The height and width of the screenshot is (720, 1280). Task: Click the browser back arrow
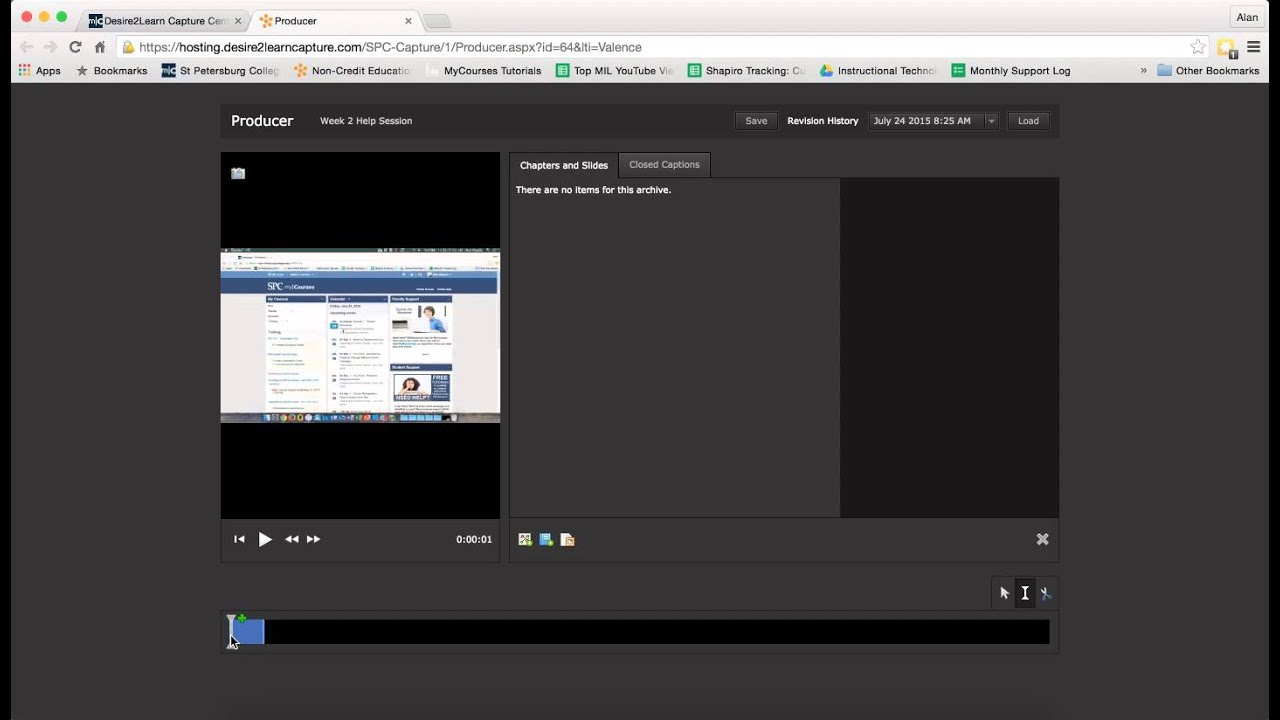tap(27, 47)
